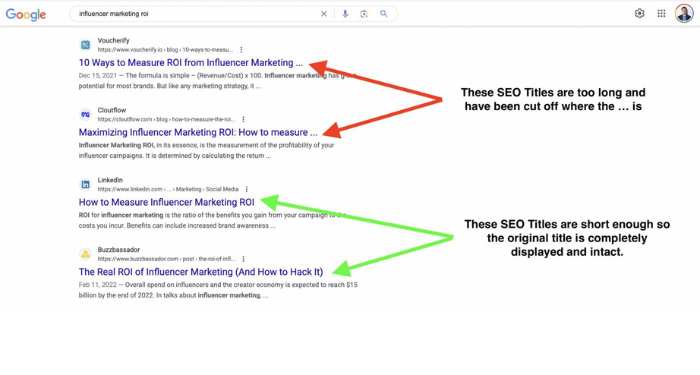Click the 'Buzzbassador' site name

click(x=119, y=250)
